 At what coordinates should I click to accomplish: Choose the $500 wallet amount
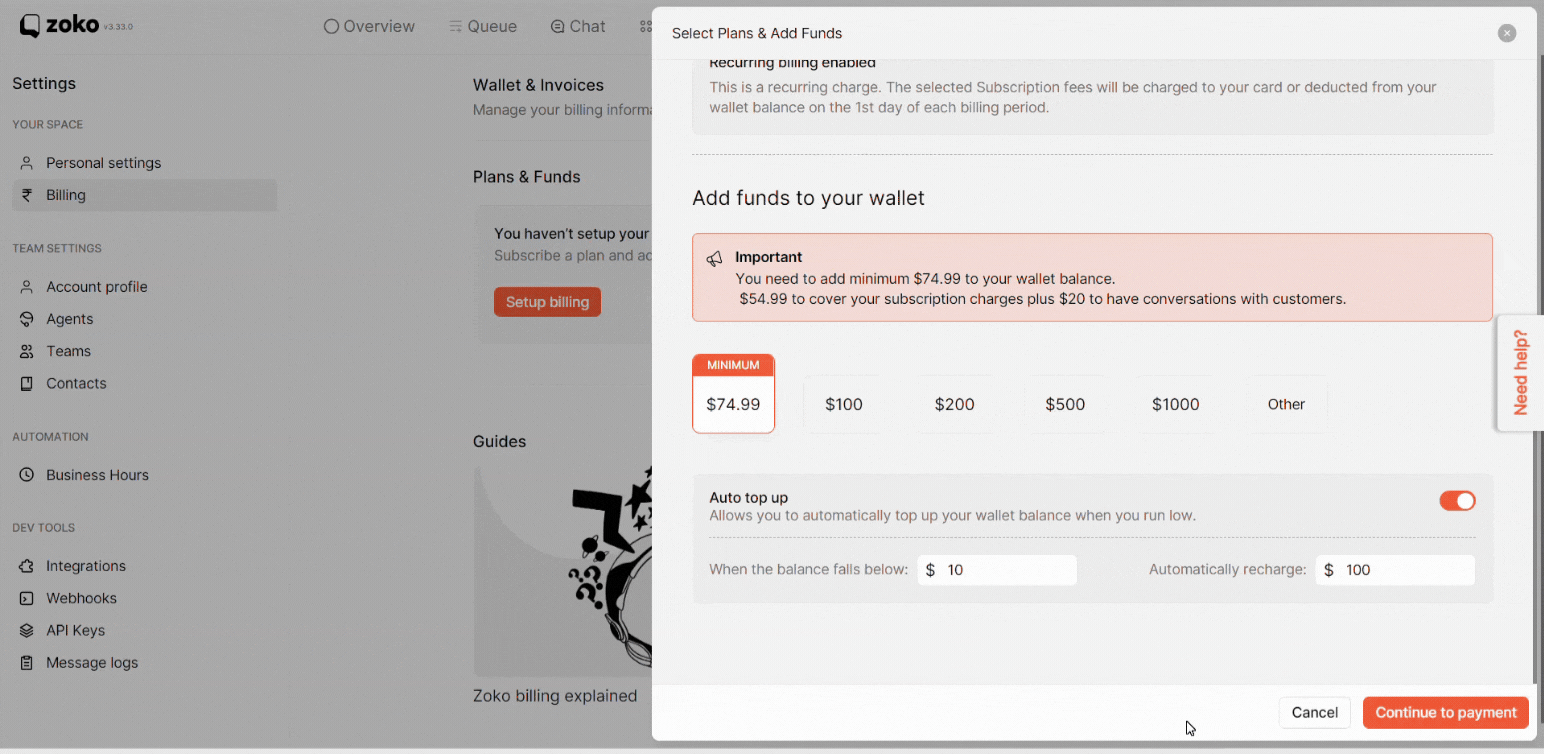1065,404
